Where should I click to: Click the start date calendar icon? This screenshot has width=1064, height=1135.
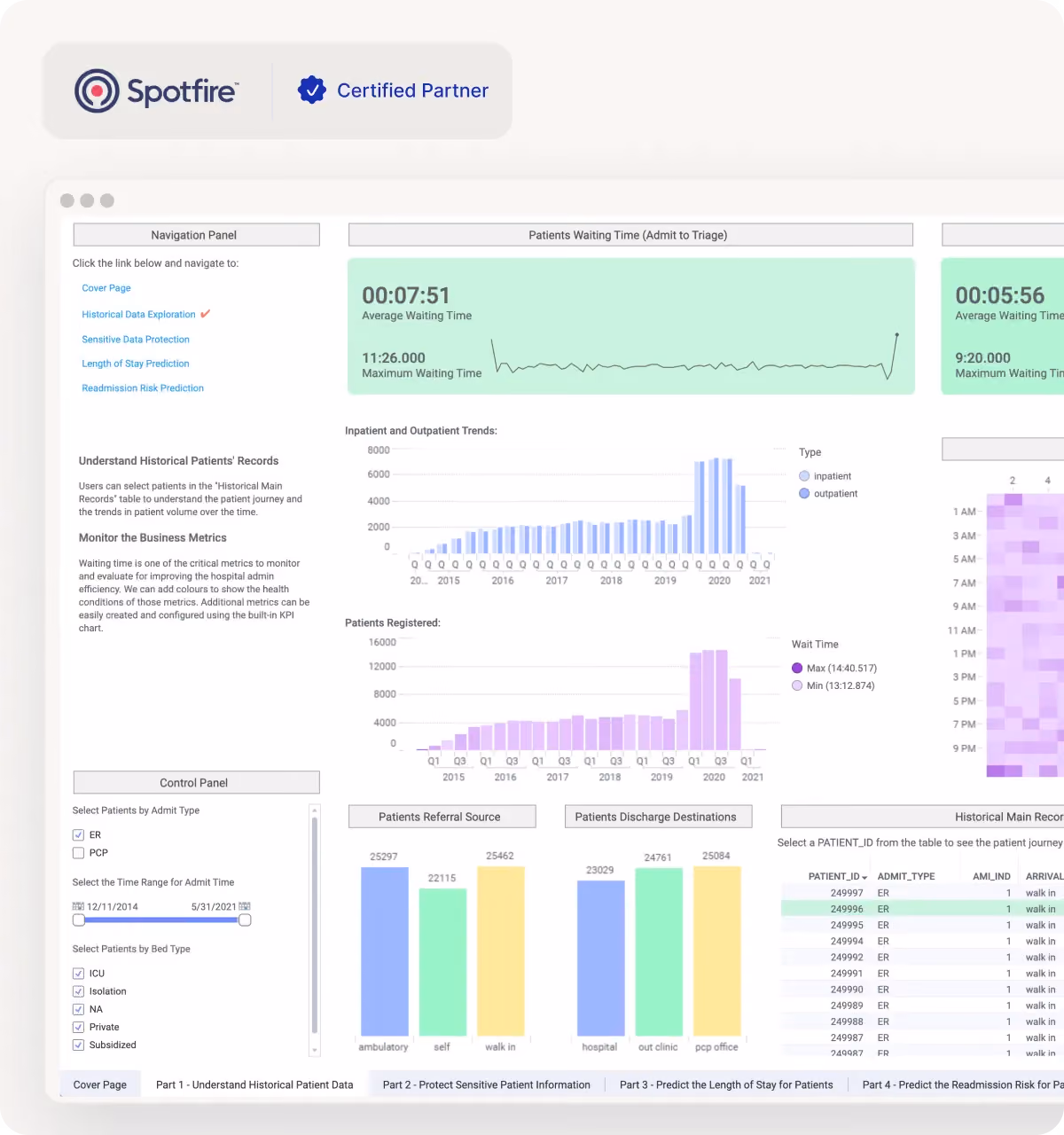tap(78, 906)
